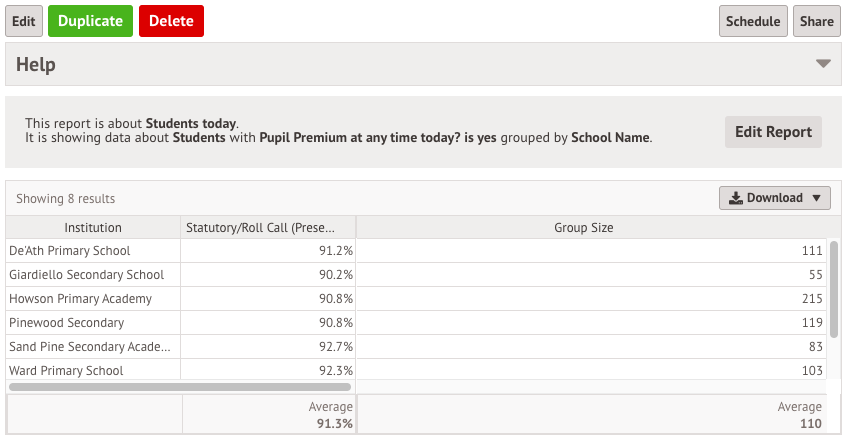Click the download tray icon

click(x=736, y=198)
